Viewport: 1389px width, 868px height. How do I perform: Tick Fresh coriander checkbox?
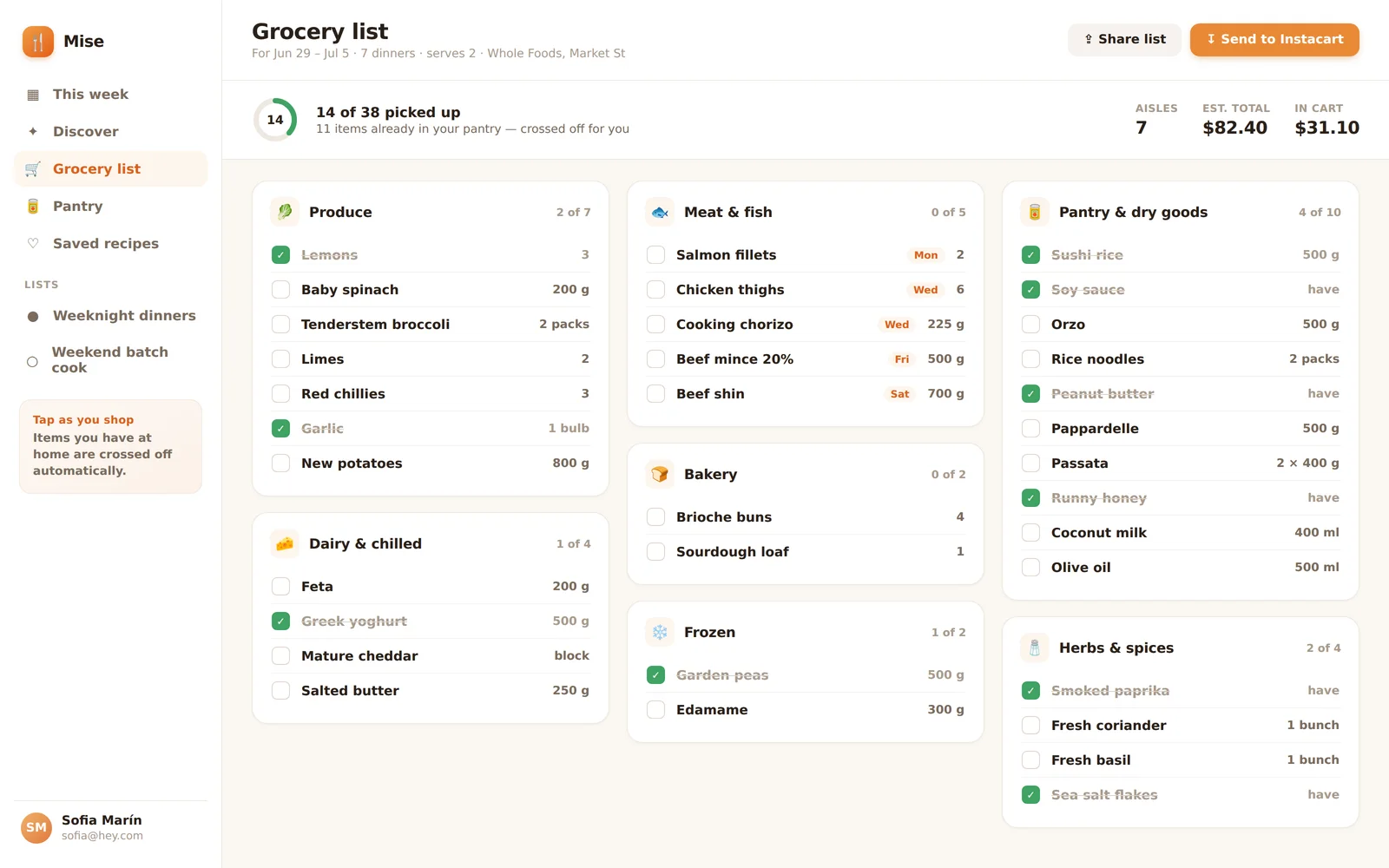pos(1030,726)
